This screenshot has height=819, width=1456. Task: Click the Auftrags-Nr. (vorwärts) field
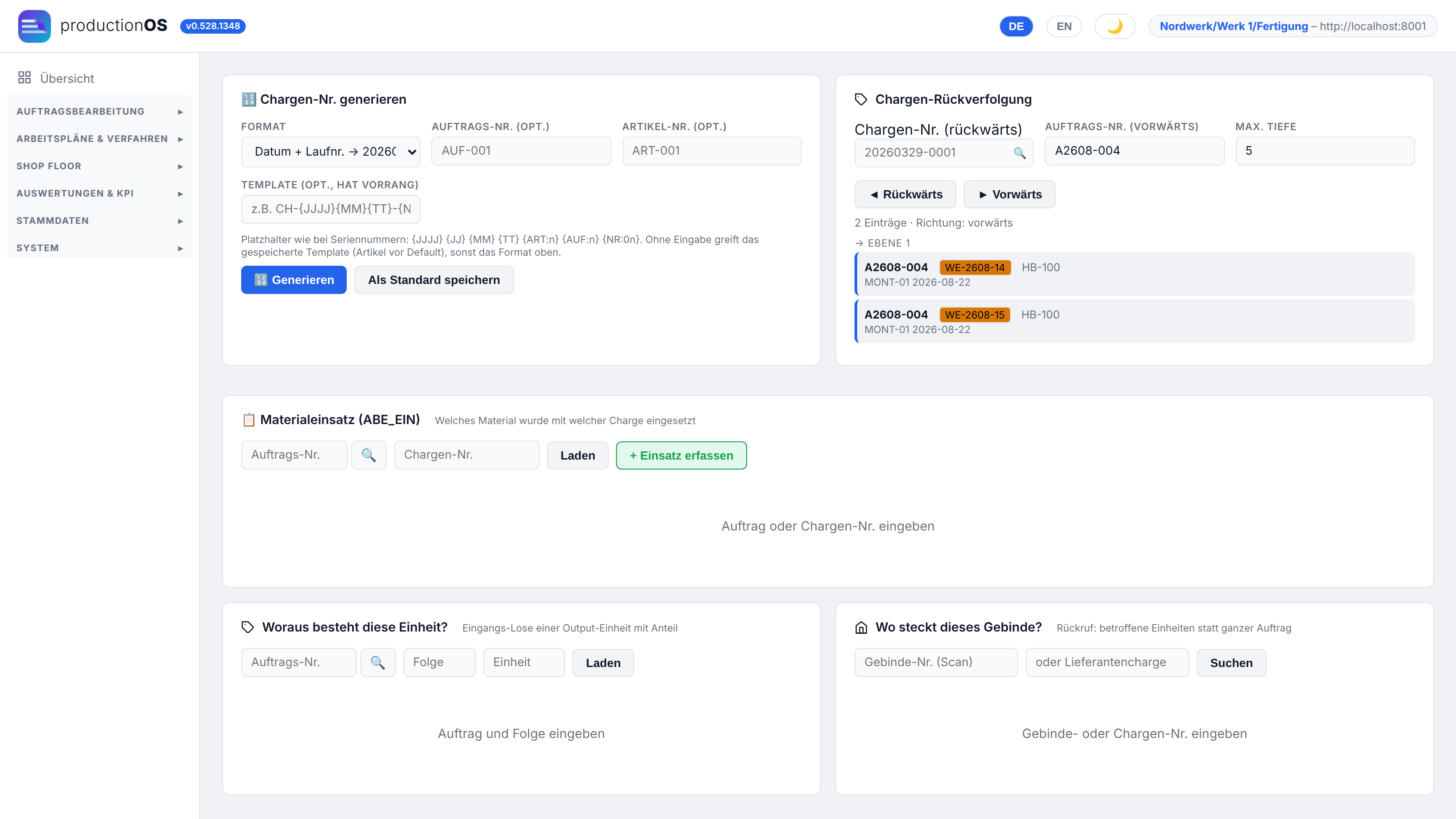click(x=1134, y=151)
